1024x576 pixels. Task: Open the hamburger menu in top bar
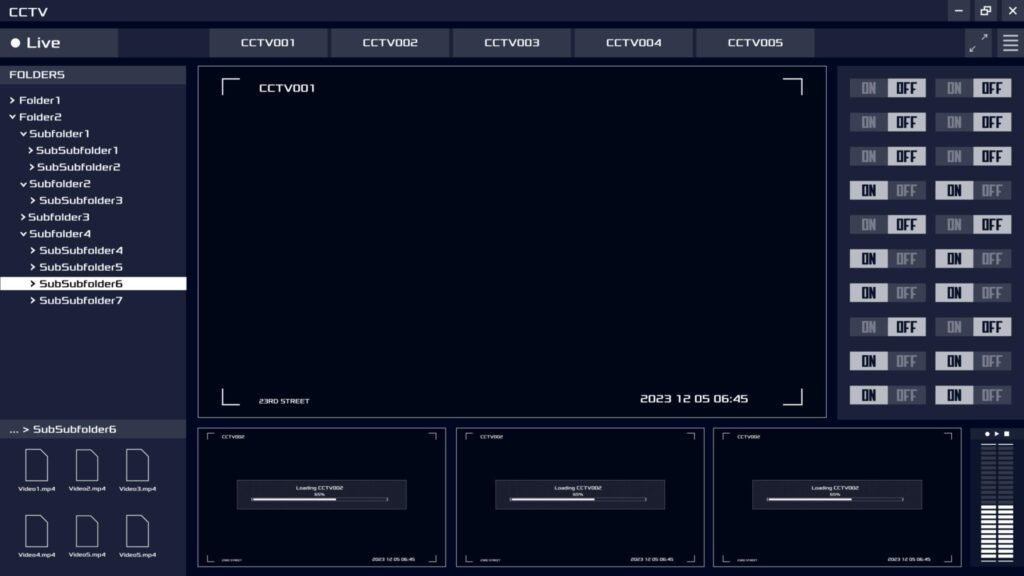[x=1010, y=43]
